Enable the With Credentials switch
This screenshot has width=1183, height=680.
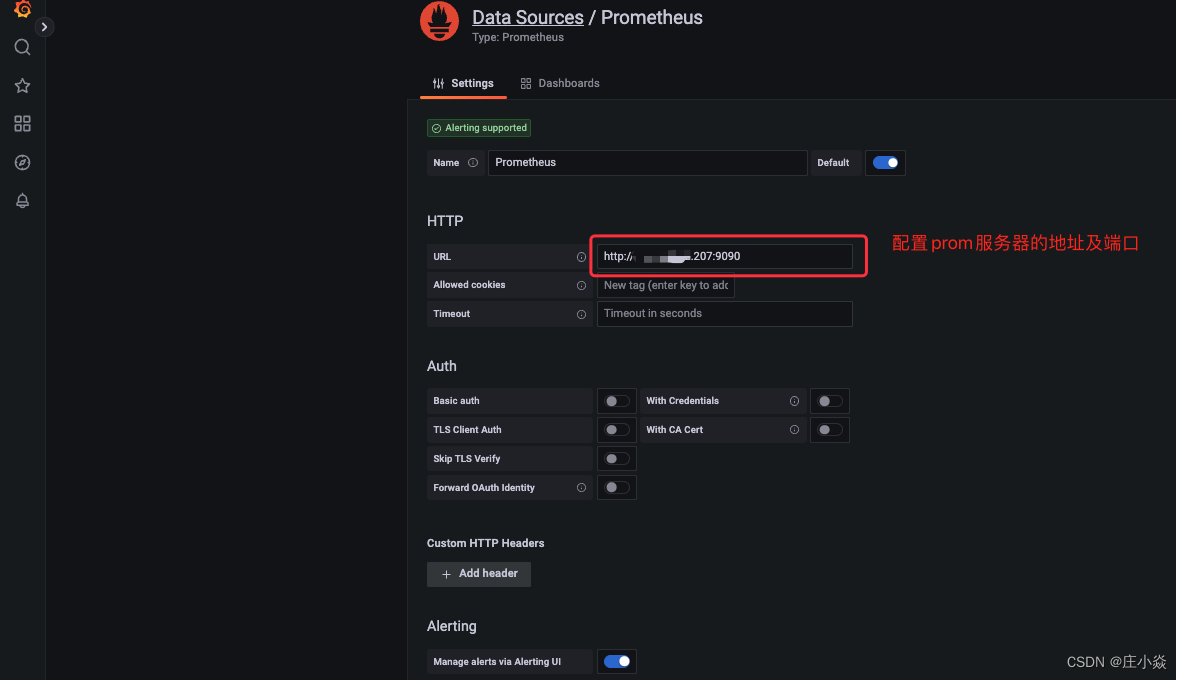829,402
